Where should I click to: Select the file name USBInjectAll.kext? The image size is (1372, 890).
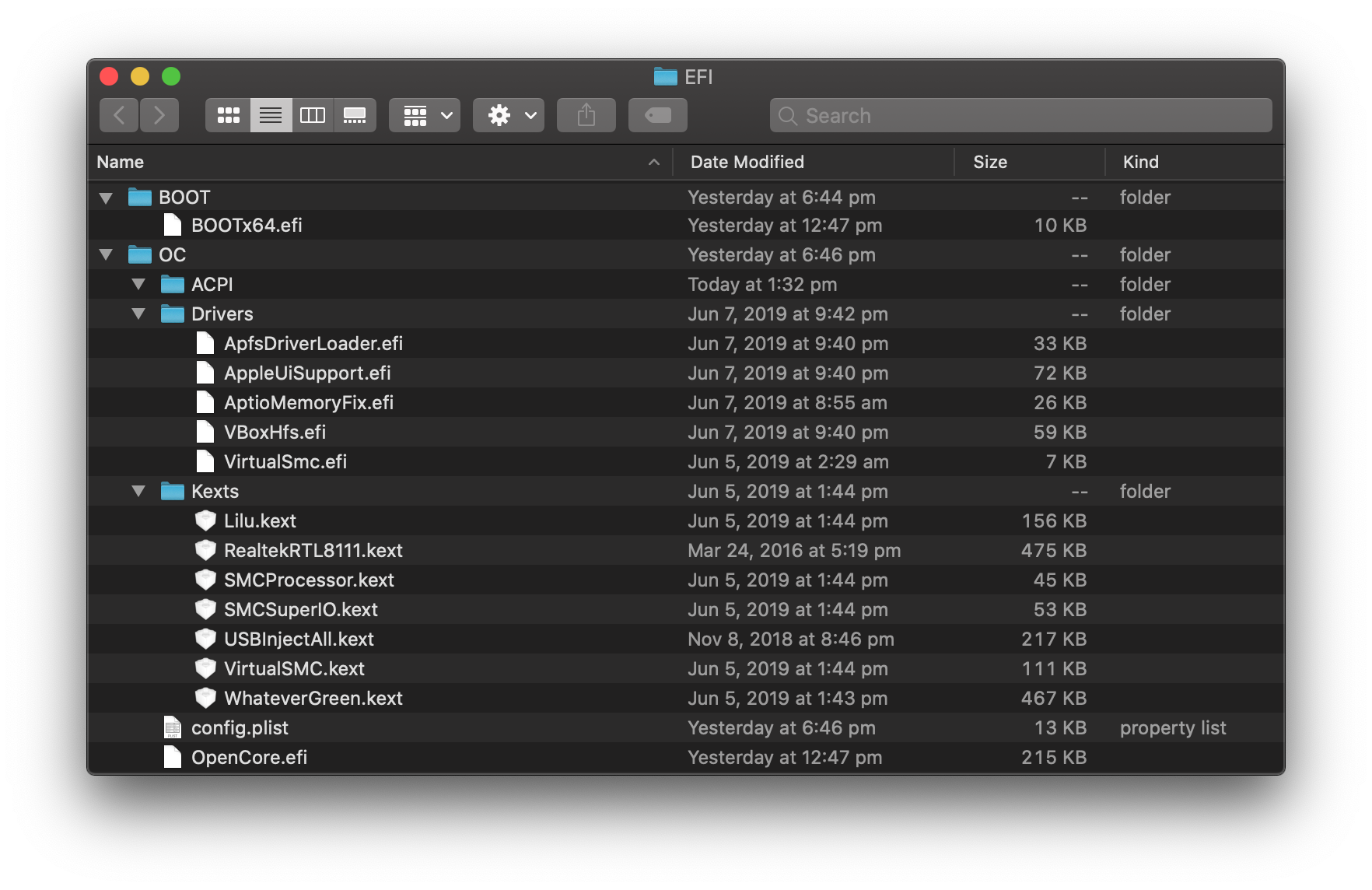coord(299,639)
